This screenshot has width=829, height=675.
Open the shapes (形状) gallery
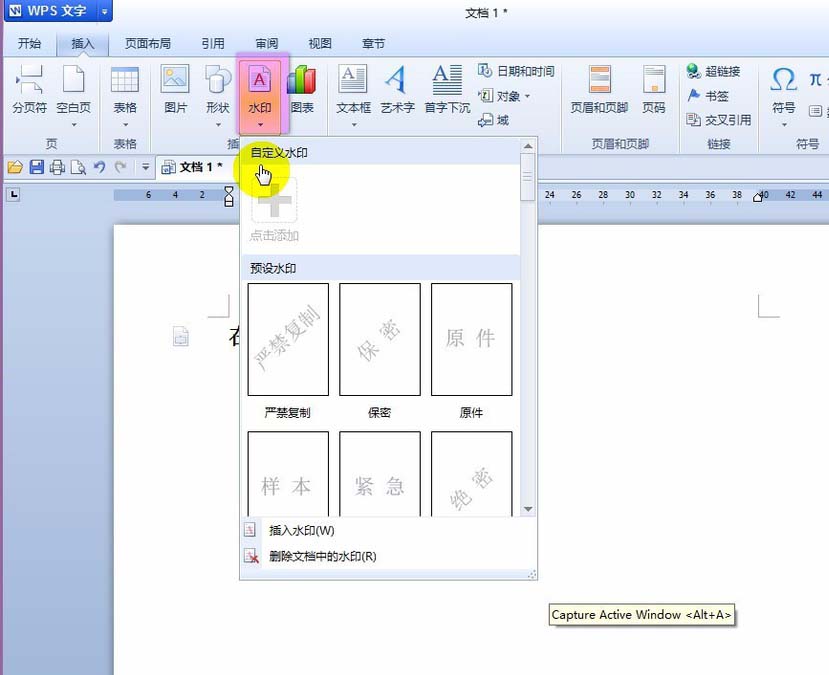click(x=218, y=89)
